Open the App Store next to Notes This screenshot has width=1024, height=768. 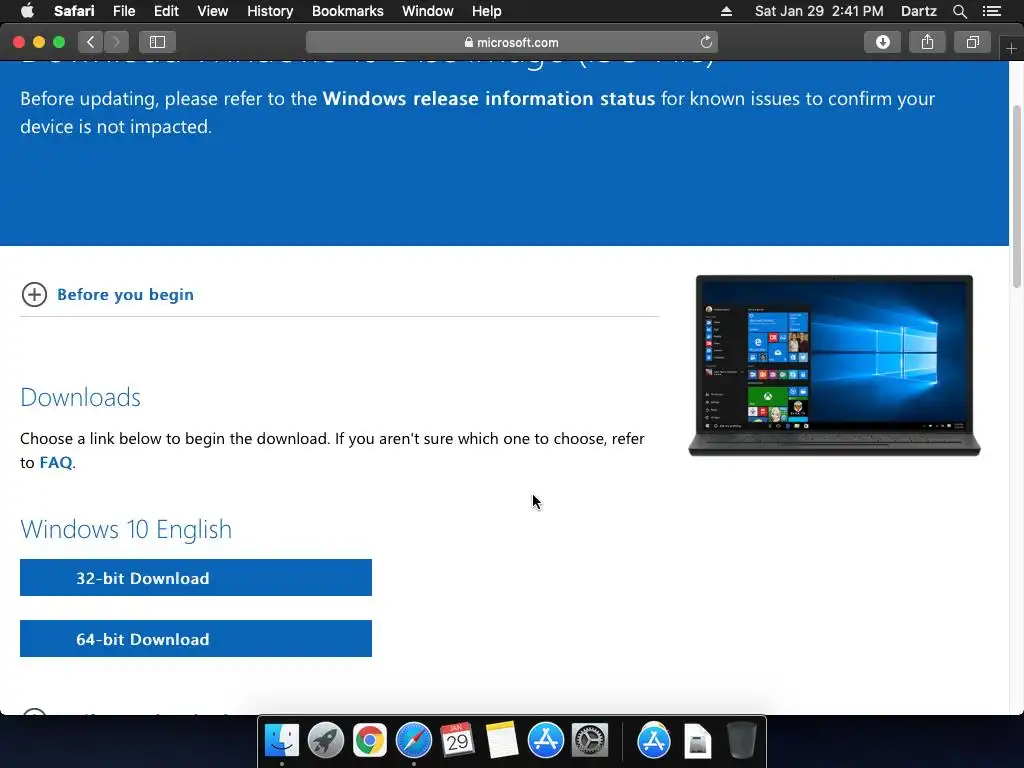point(546,741)
